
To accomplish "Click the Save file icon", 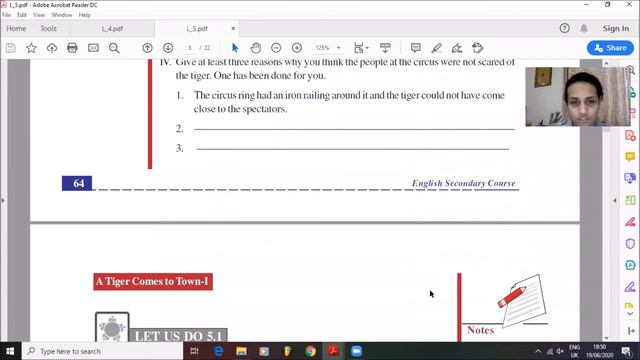I will point(11,48).
